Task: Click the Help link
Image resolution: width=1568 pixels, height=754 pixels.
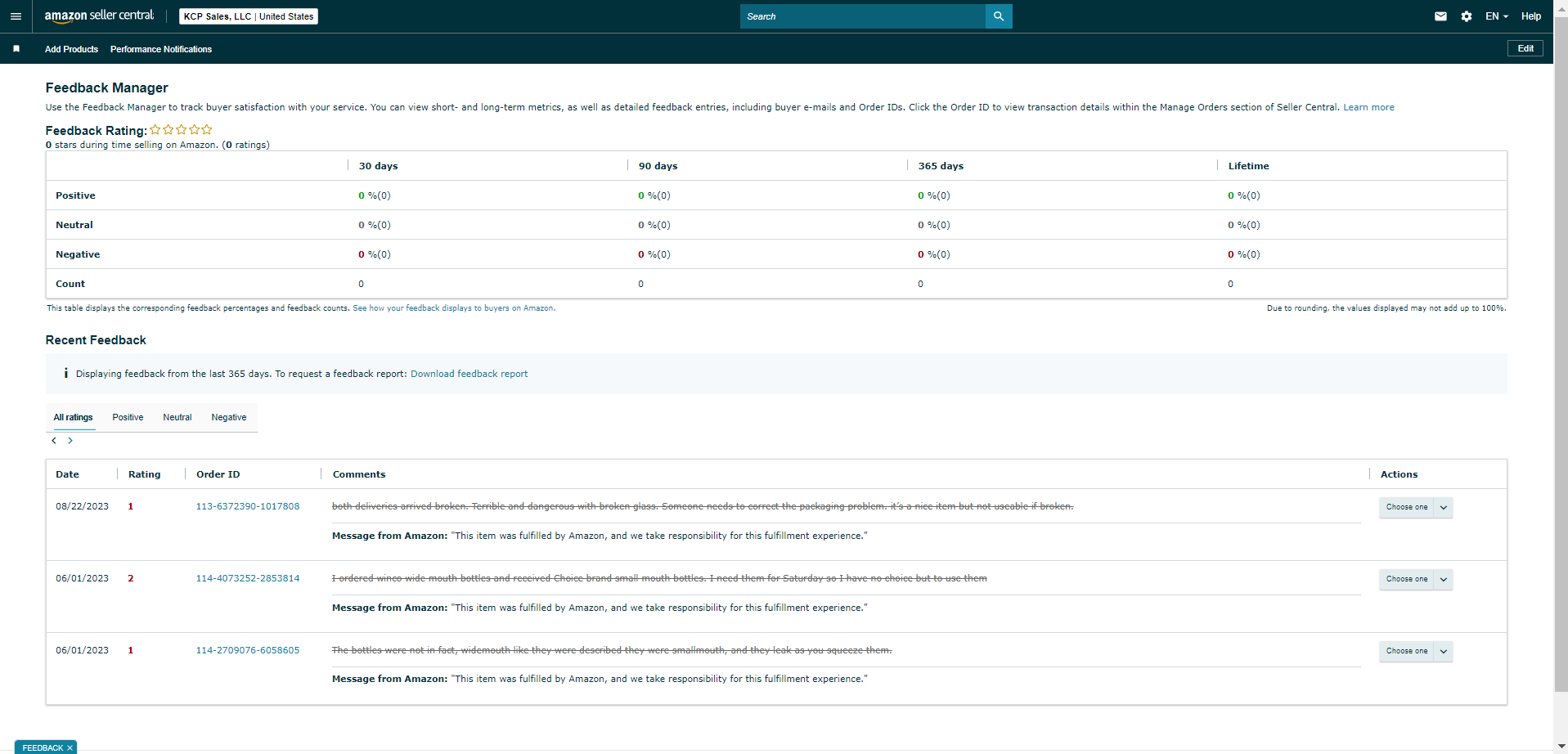Action: coord(1531,16)
